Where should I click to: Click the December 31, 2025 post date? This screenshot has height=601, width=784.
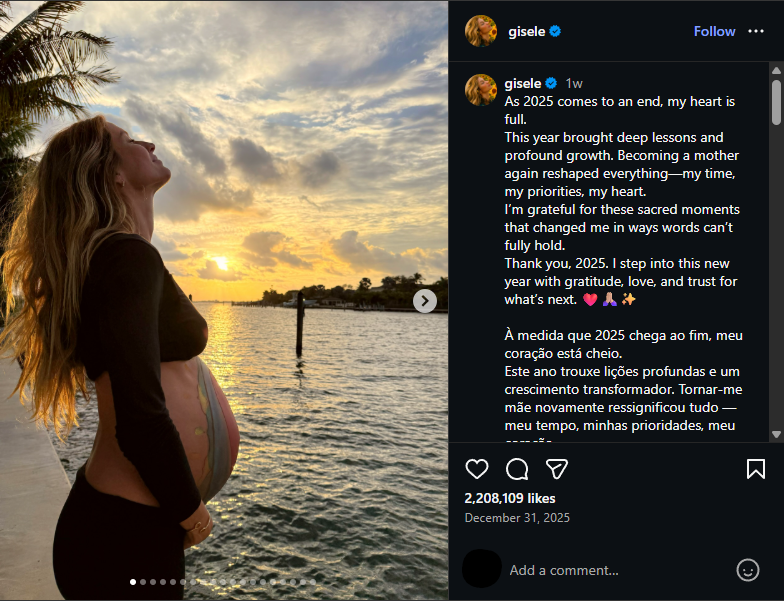(x=517, y=518)
